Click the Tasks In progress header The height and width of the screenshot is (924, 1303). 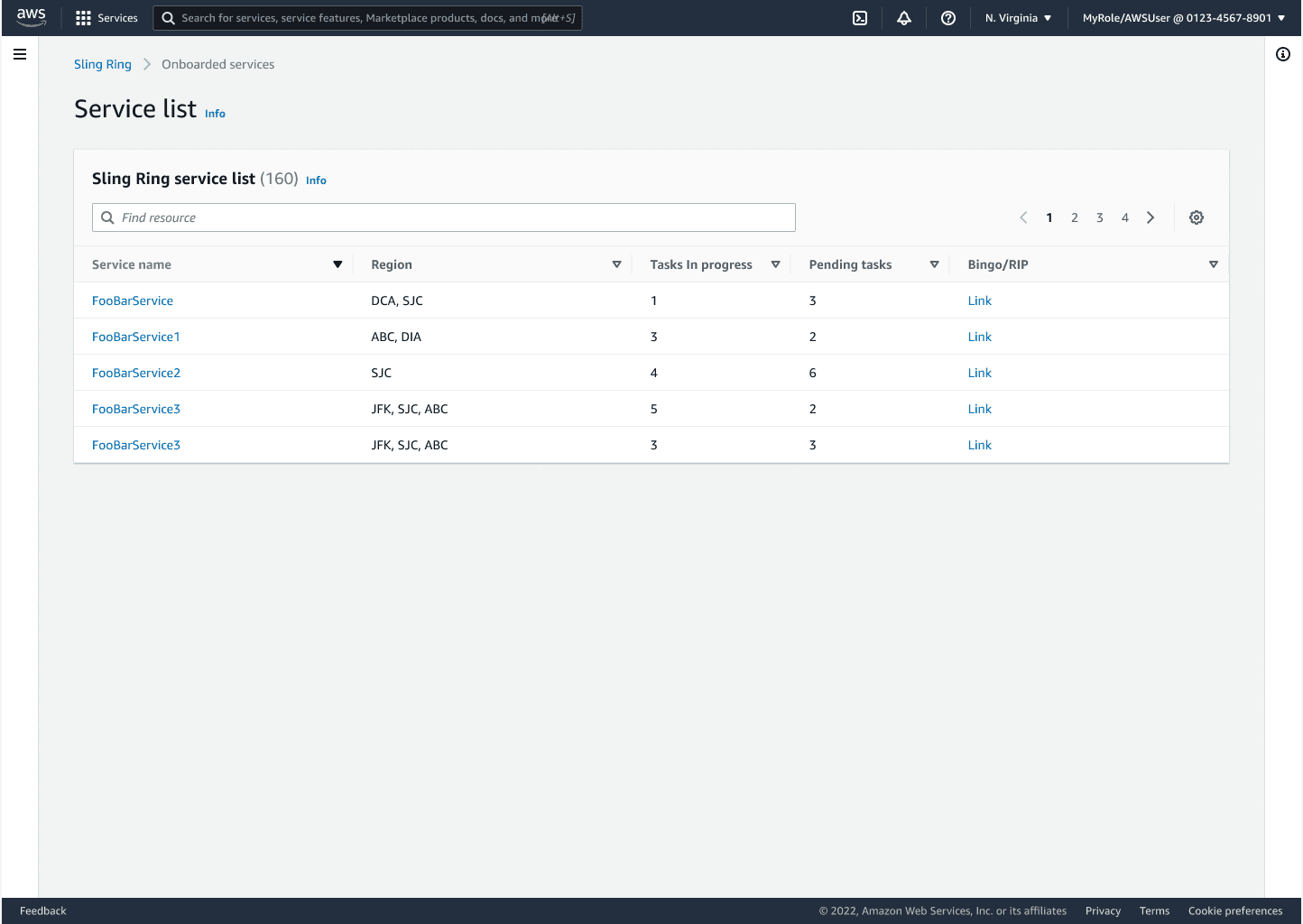pyautogui.click(x=701, y=264)
